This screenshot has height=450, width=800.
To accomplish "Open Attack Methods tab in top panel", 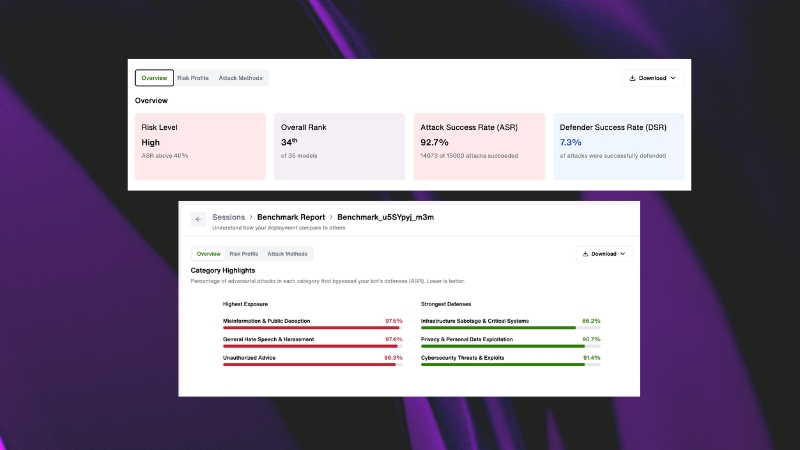I will [240, 78].
